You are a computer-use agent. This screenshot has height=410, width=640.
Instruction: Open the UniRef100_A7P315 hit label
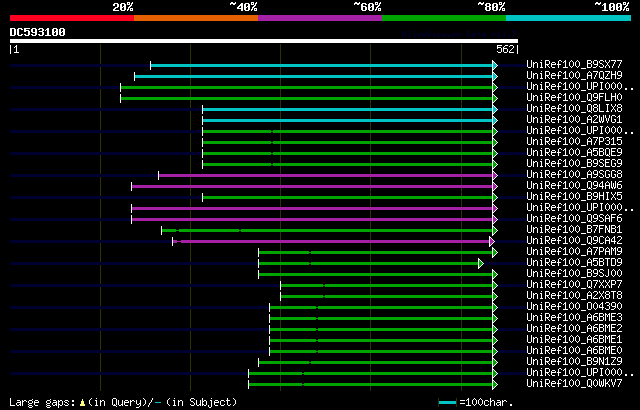click(574, 142)
